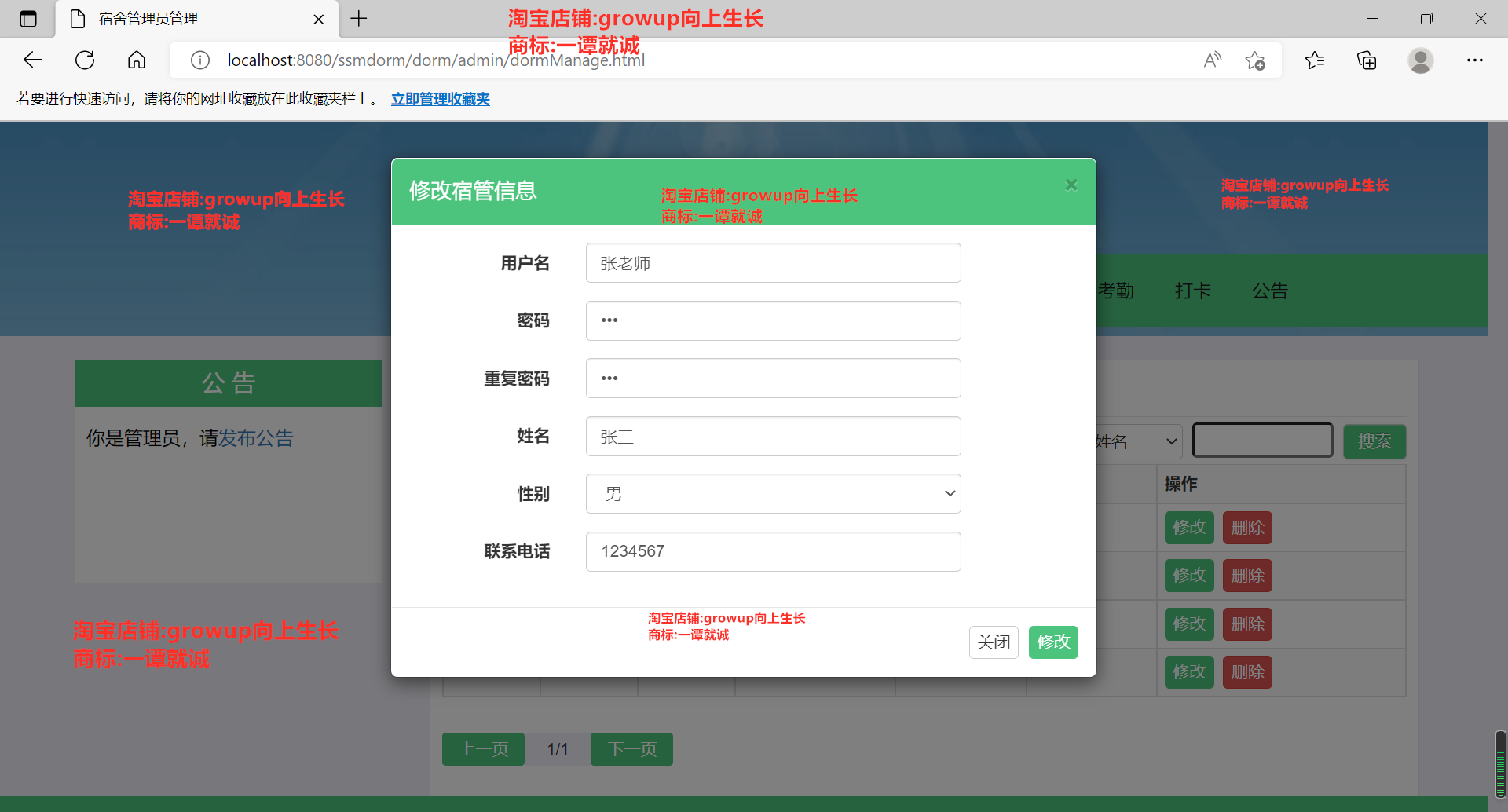This screenshot has height=812, width=1508.
Task: Click 修改 in the second table row
Action: click(x=1189, y=576)
